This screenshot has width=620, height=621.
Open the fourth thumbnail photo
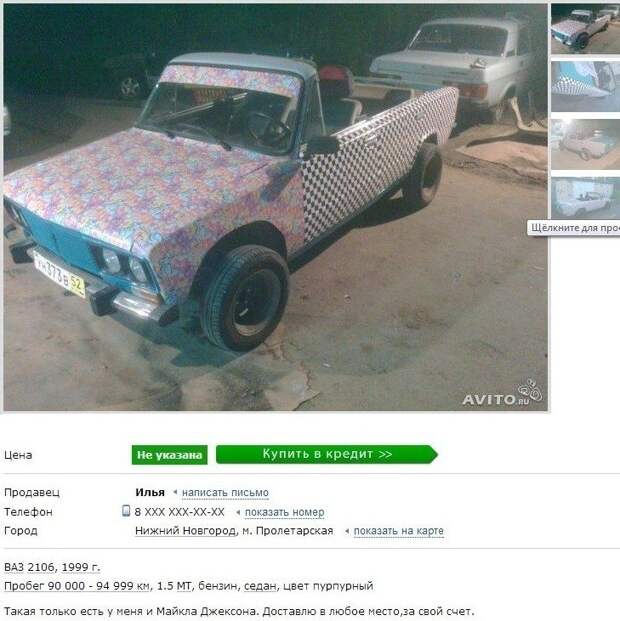pos(586,197)
